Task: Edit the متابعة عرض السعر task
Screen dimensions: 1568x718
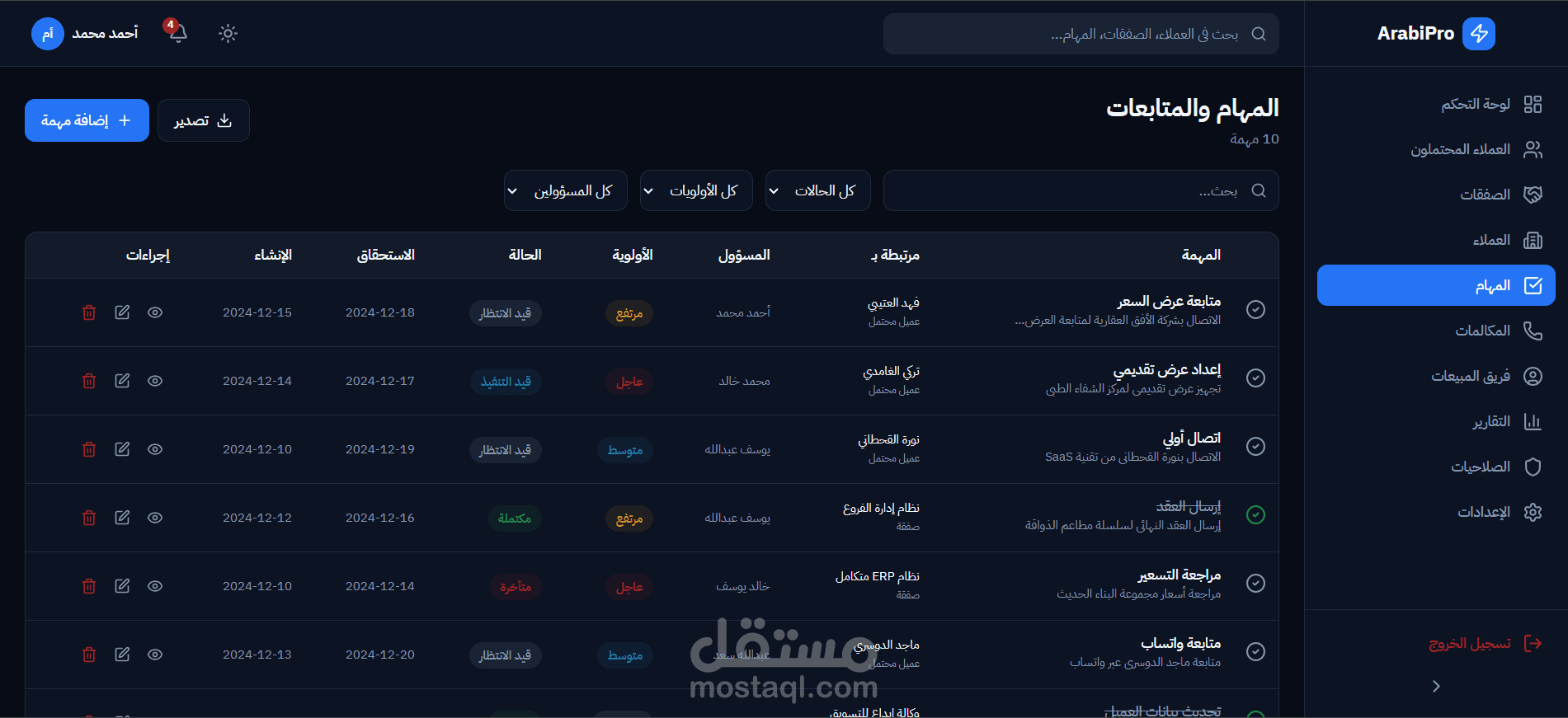Action: 122,312
